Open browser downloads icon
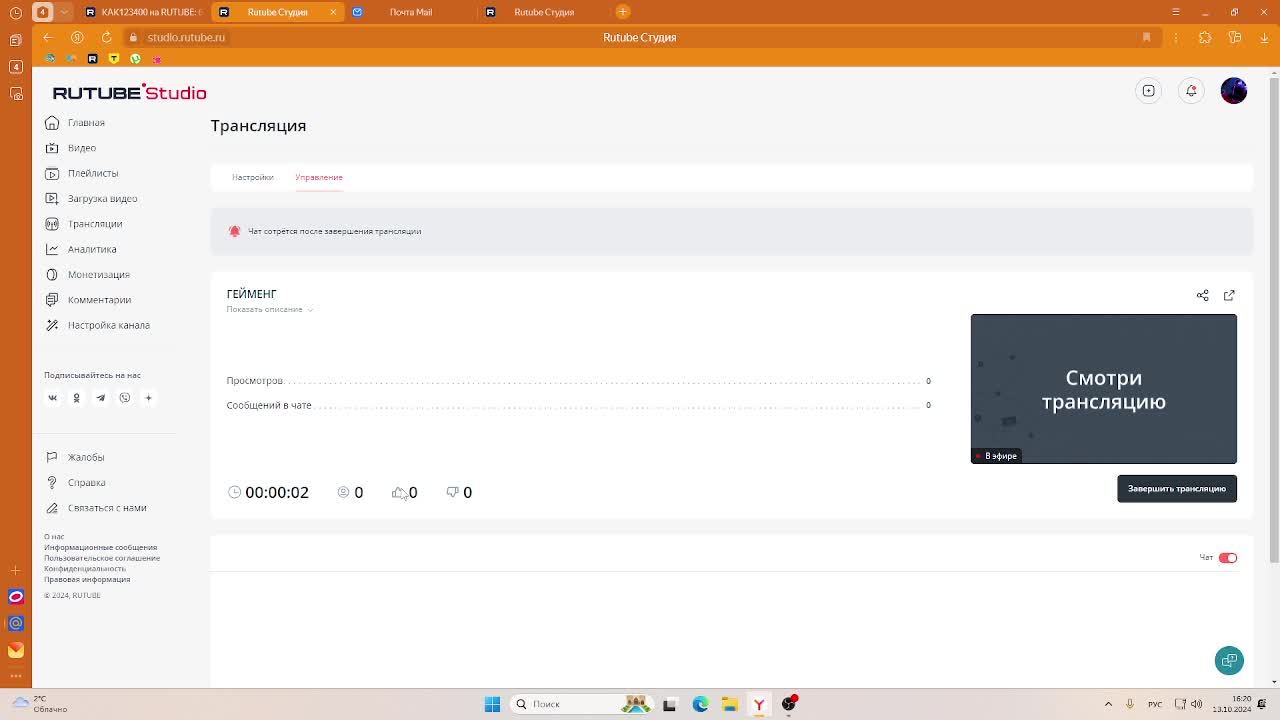The width and height of the screenshot is (1280, 720). click(x=1264, y=37)
